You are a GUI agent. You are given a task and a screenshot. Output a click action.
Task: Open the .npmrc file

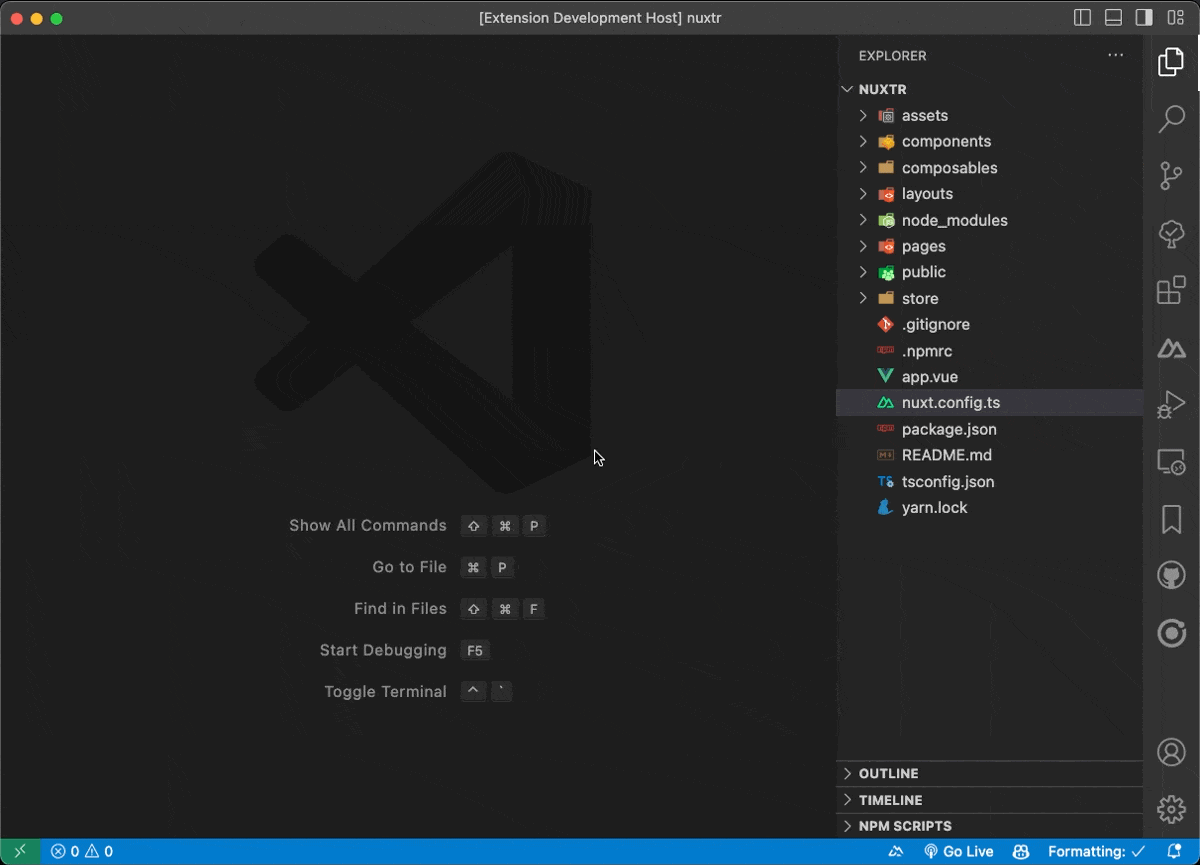coord(989,351)
